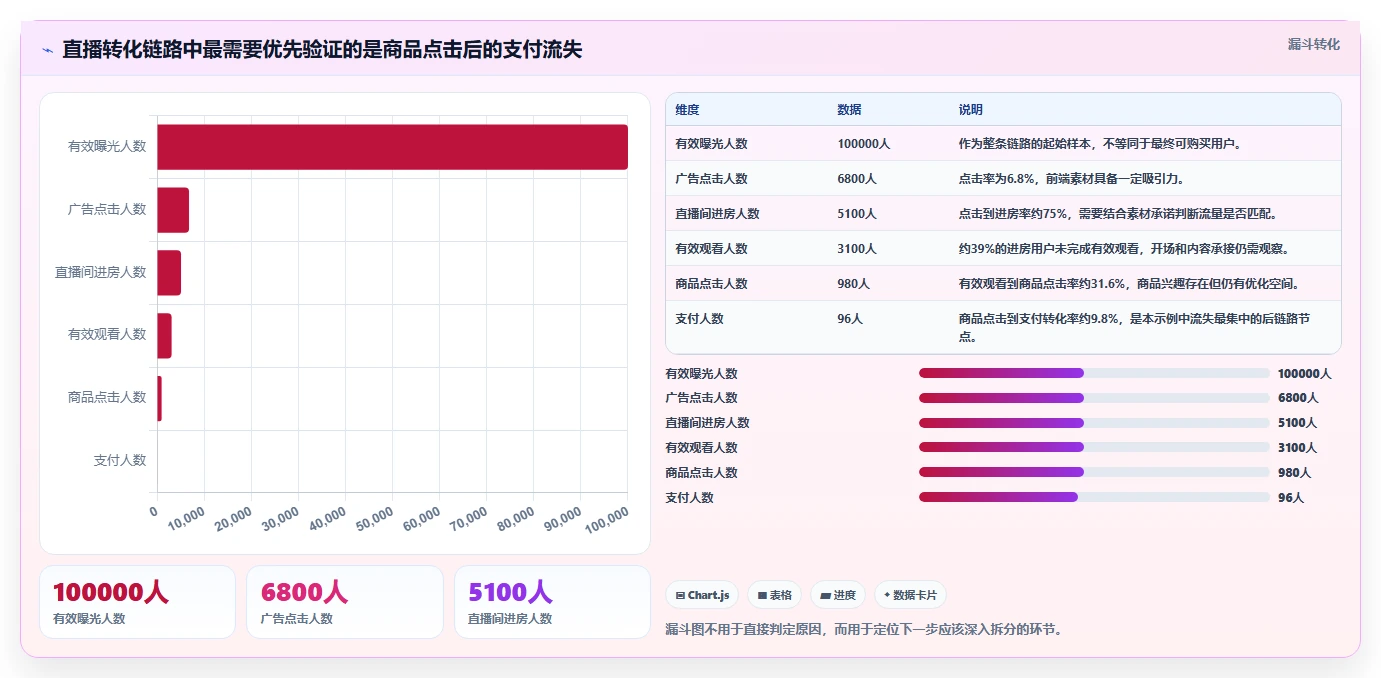Click the 直播间进房人数 progress bar
The width and height of the screenshot is (1381, 678).
click(1094, 423)
